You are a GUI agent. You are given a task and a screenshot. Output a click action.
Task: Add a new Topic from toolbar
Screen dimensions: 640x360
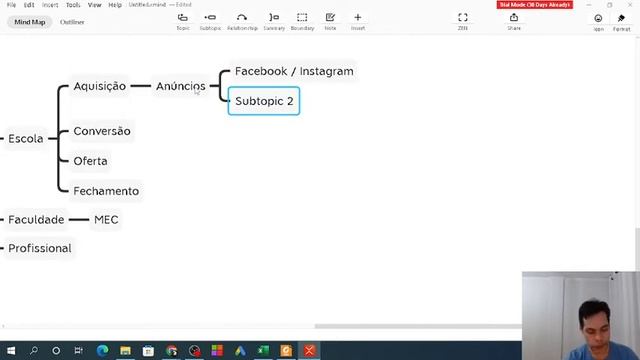[183, 22]
